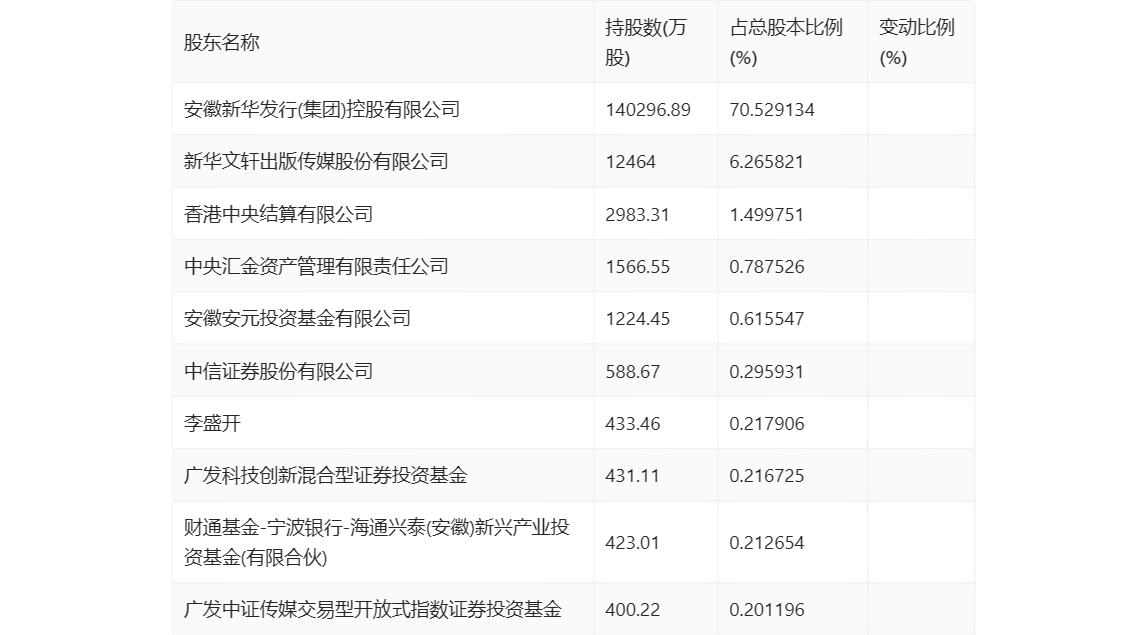Screen dimensions: 1148x635
Task: Click percentage value 1.499751
Action: [x=767, y=215]
